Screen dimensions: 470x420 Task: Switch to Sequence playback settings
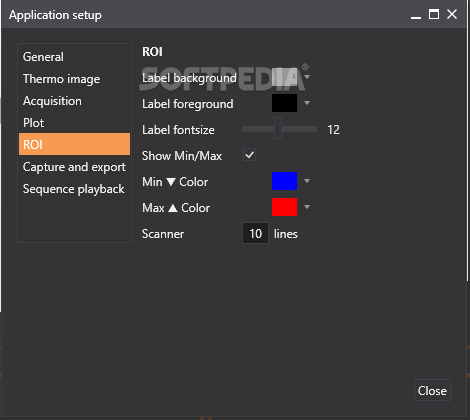(74, 189)
